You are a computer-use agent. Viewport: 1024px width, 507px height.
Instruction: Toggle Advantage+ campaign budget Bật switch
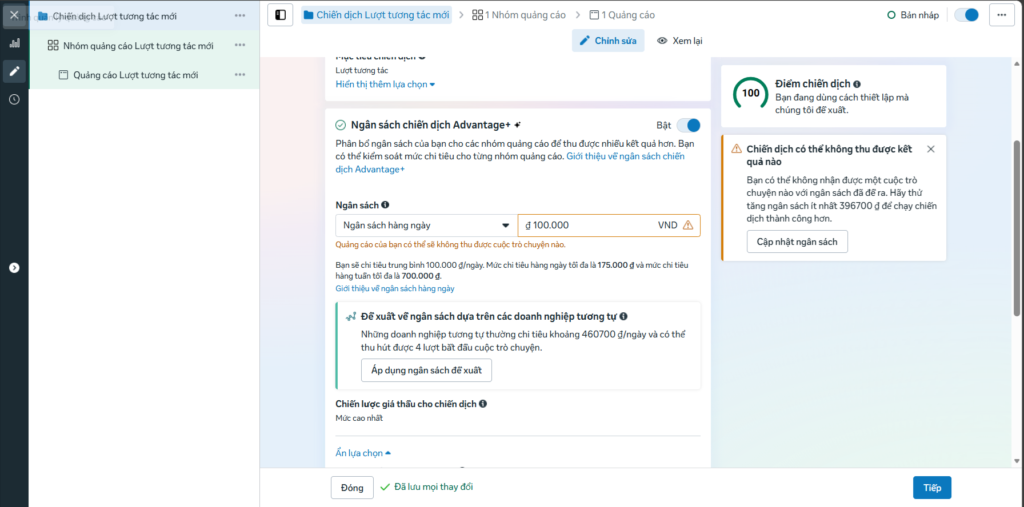click(x=688, y=125)
